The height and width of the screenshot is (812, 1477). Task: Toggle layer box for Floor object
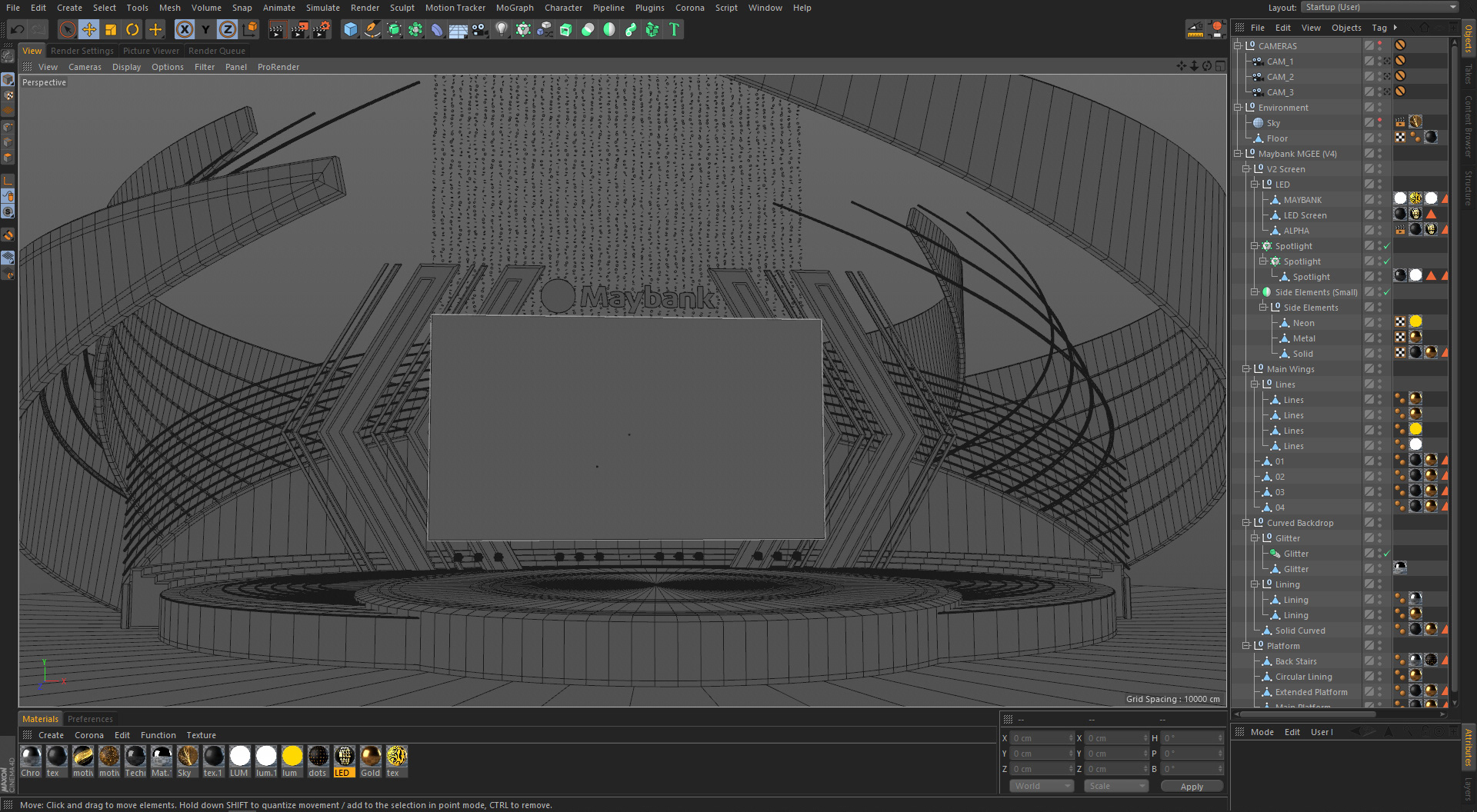1369,138
